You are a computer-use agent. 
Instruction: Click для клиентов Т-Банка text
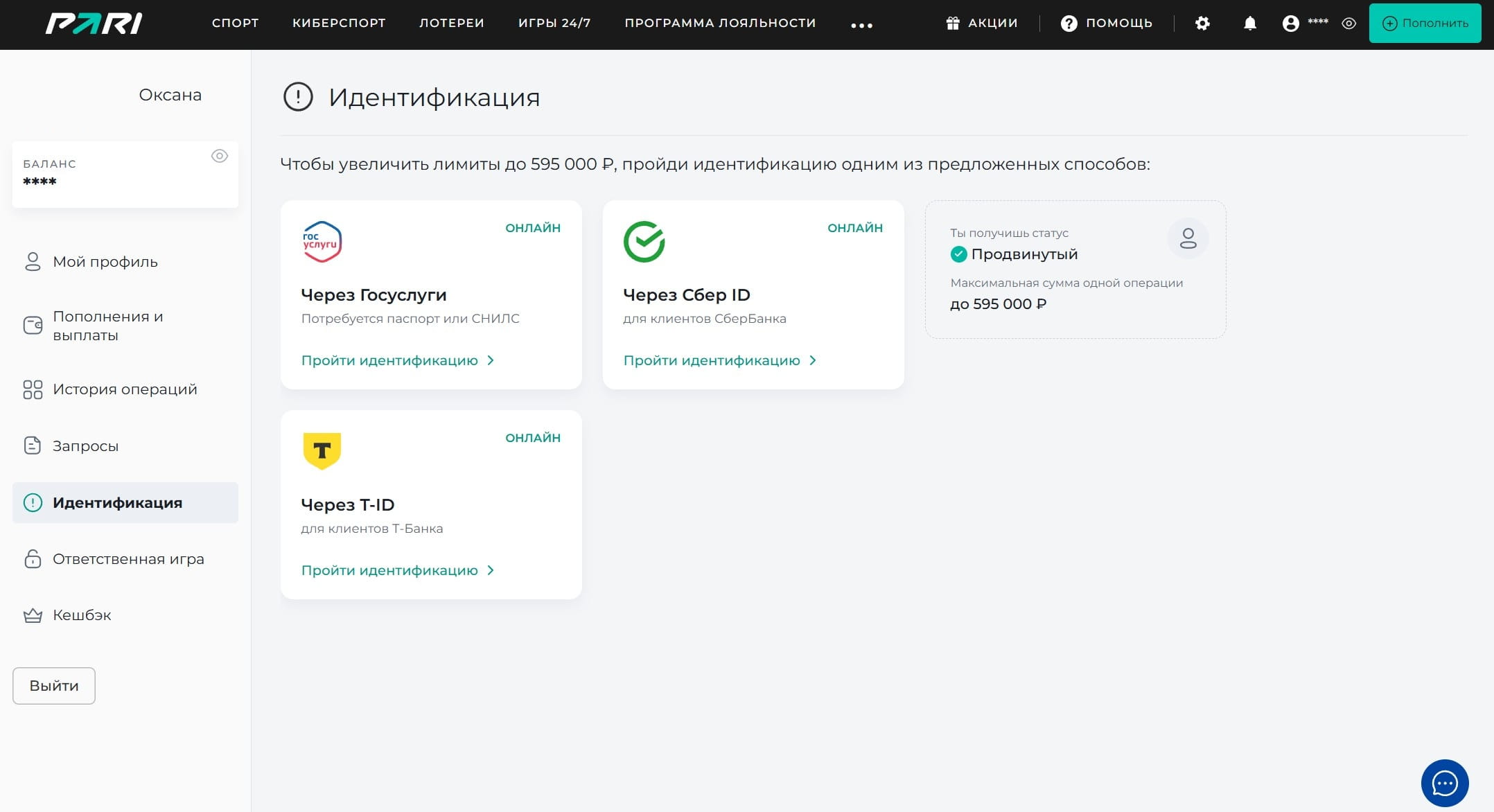coord(372,529)
